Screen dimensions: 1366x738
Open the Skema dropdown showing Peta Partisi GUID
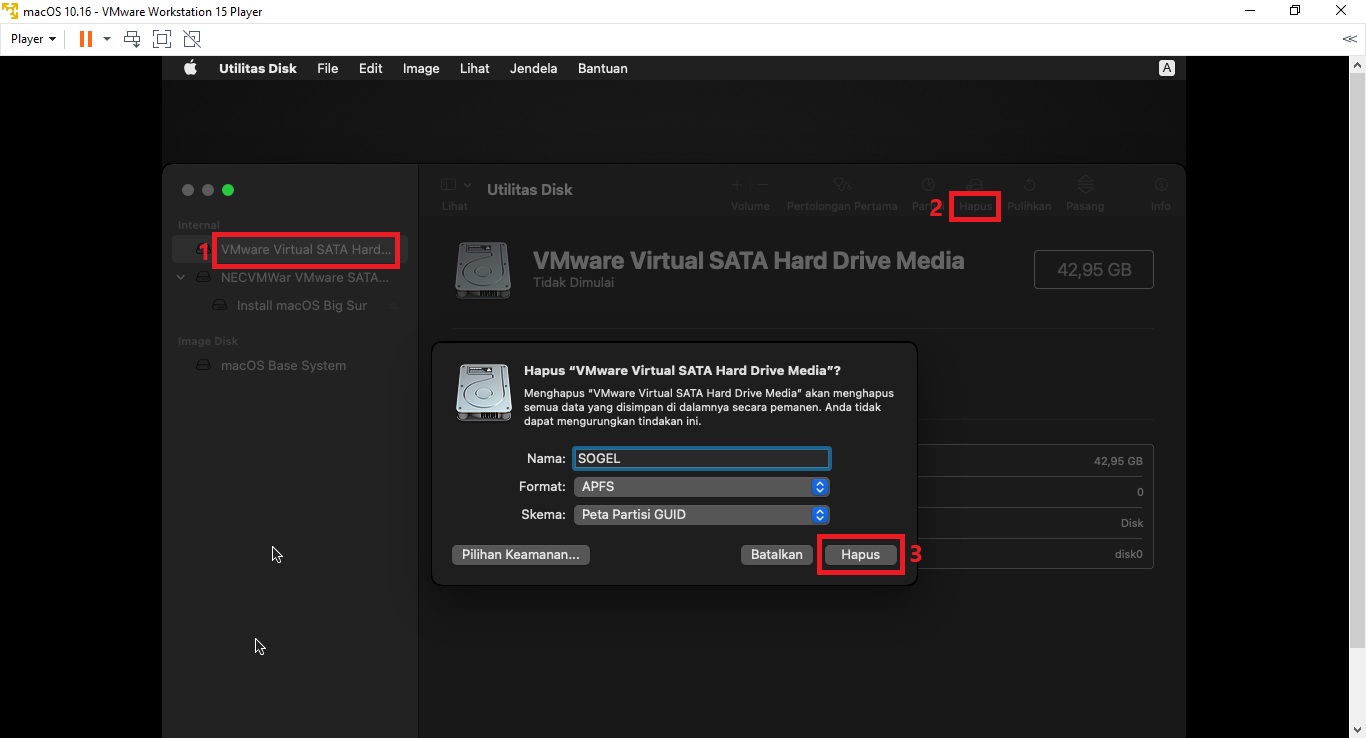[701, 514]
